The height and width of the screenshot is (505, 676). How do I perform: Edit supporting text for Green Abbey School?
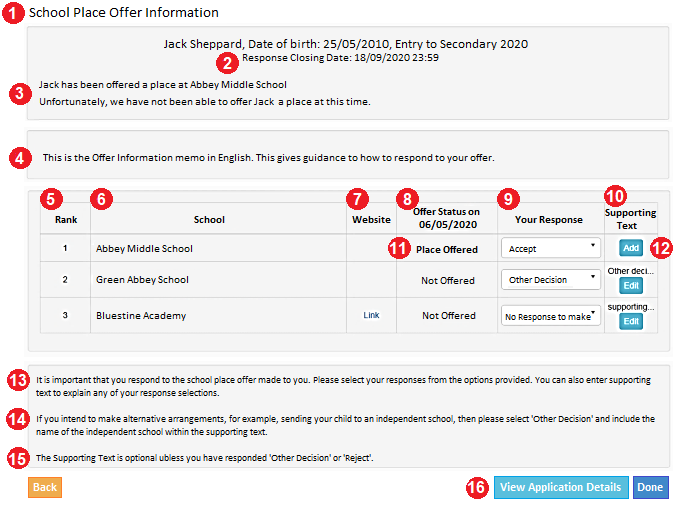[631, 285]
